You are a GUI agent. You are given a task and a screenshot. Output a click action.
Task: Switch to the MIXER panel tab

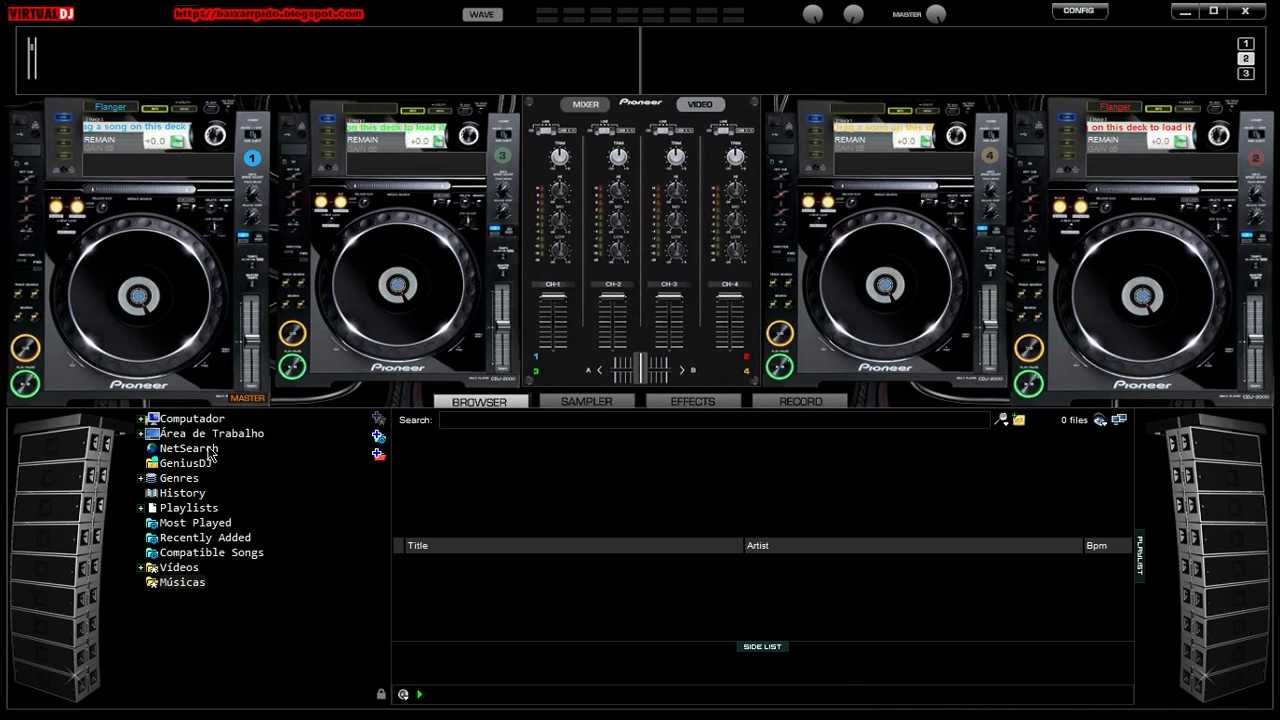coord(586,104)
